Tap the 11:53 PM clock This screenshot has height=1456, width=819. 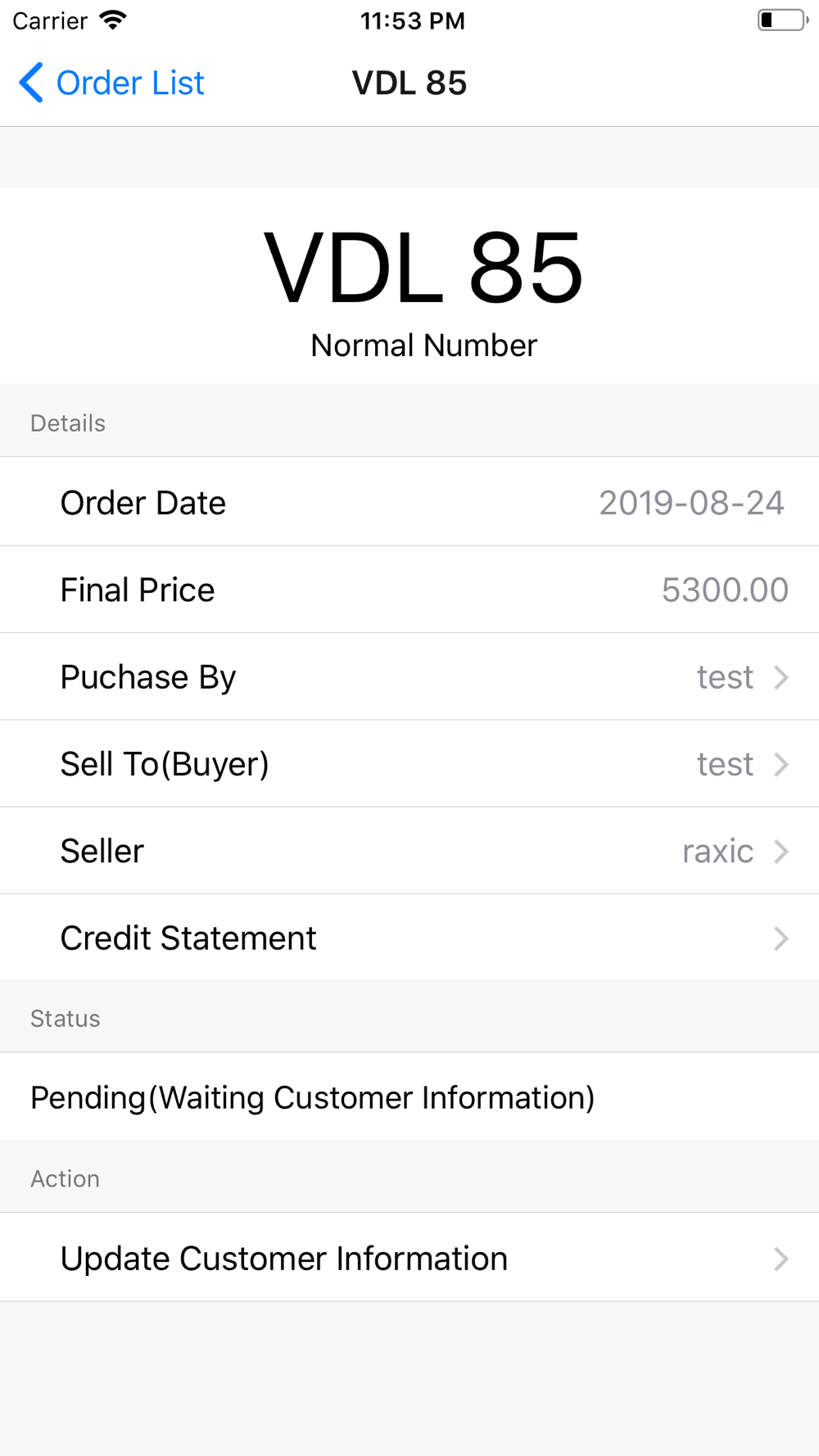click(x=413, y=20)
